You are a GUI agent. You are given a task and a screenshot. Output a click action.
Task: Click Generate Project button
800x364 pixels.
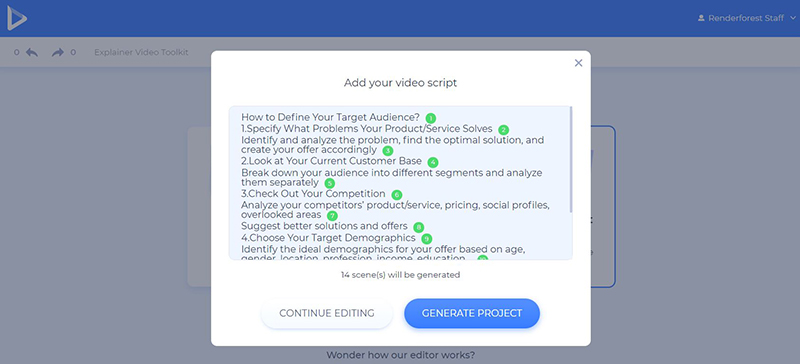472,313
